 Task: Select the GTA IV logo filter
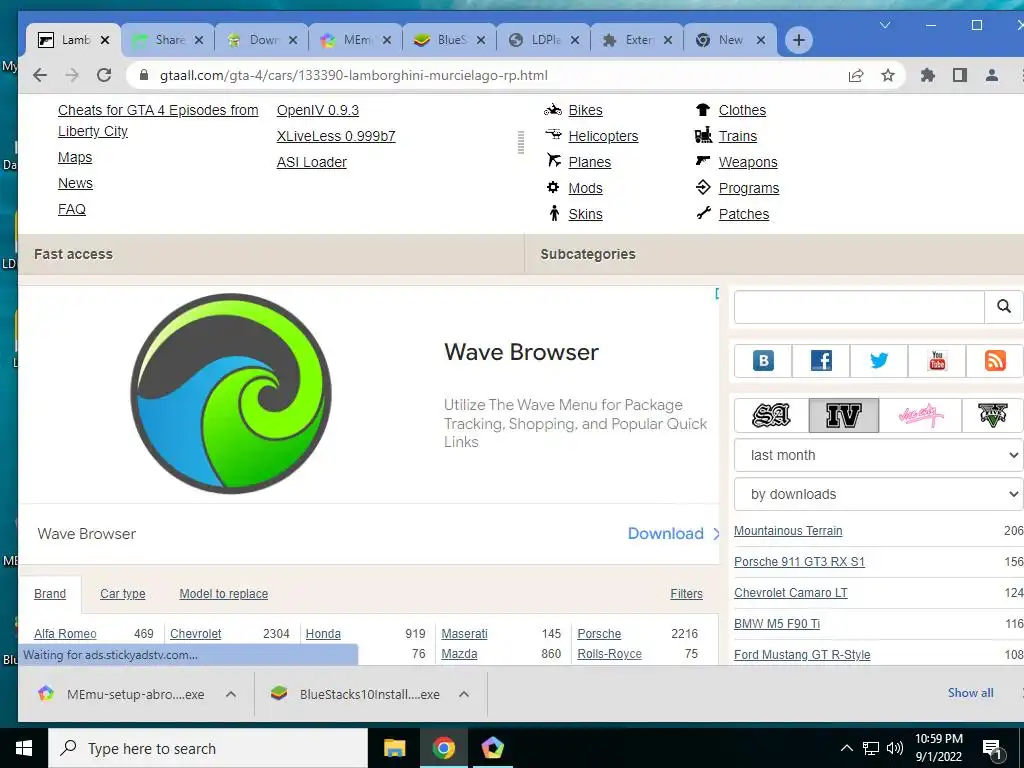click(844, 415)
